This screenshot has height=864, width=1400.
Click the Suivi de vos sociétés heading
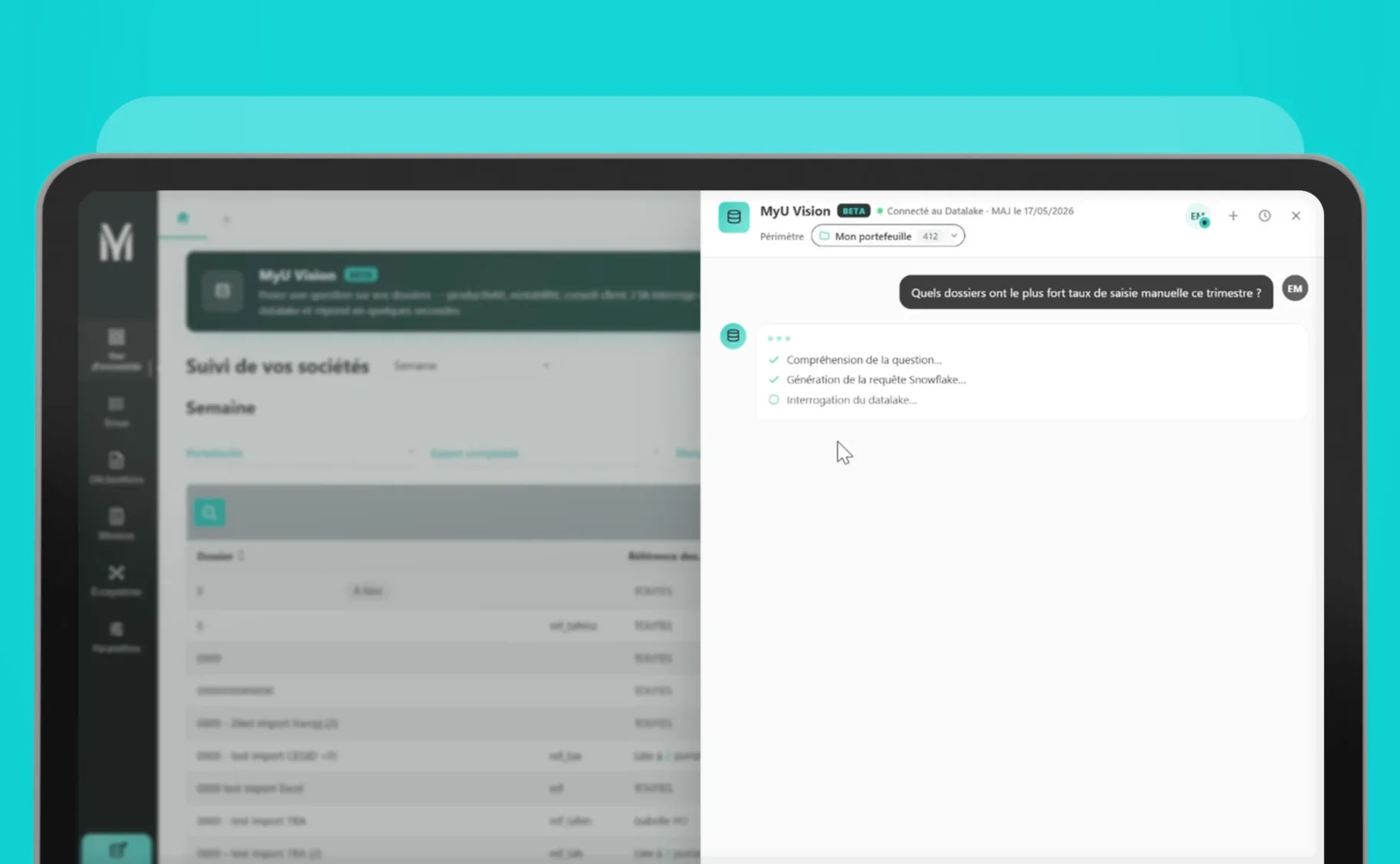(277, 366)
